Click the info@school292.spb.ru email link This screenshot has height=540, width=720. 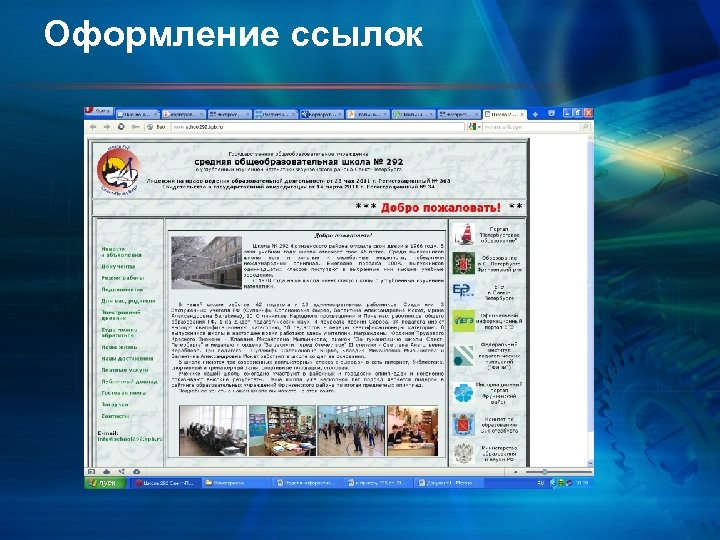tap(130, 439)
